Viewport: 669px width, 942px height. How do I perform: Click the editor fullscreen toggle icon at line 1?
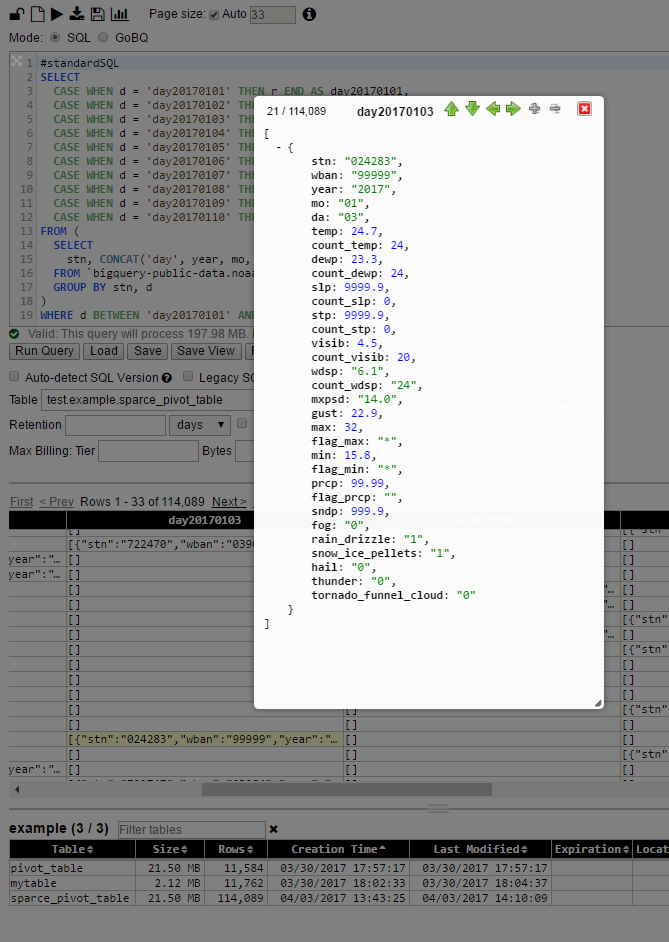(x=17, y=61)
